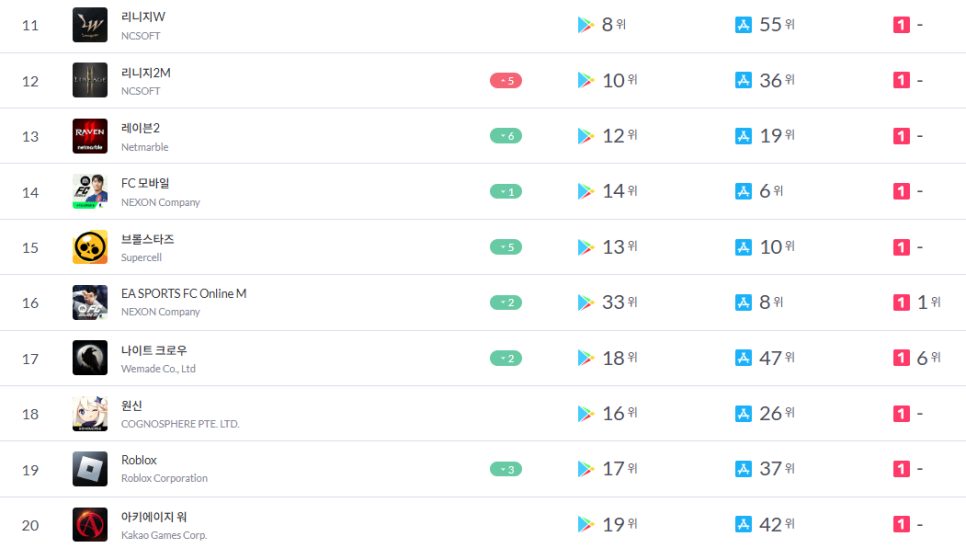Open the FC 모바일 app icon
The image size is (966, 548).
pos(90,191)
